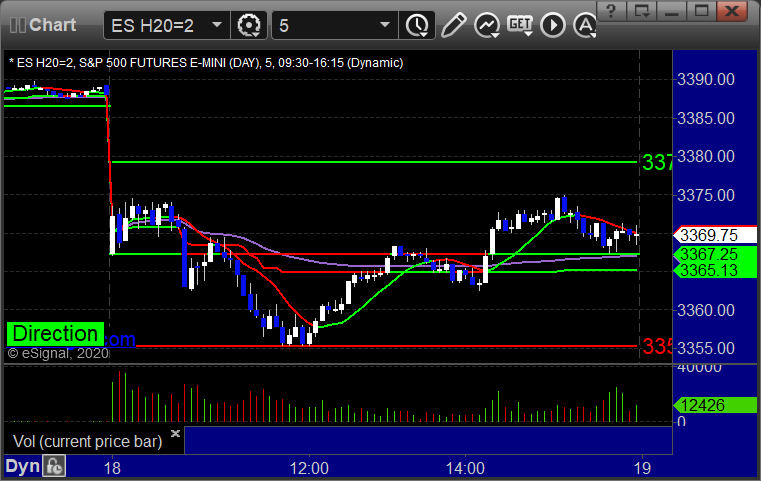Minimize the chart window

[672, 11]
